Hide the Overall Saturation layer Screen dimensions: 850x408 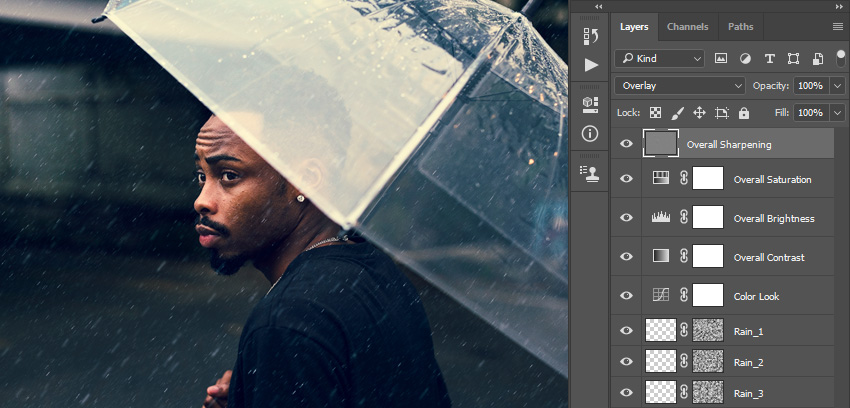click(626, 178)
